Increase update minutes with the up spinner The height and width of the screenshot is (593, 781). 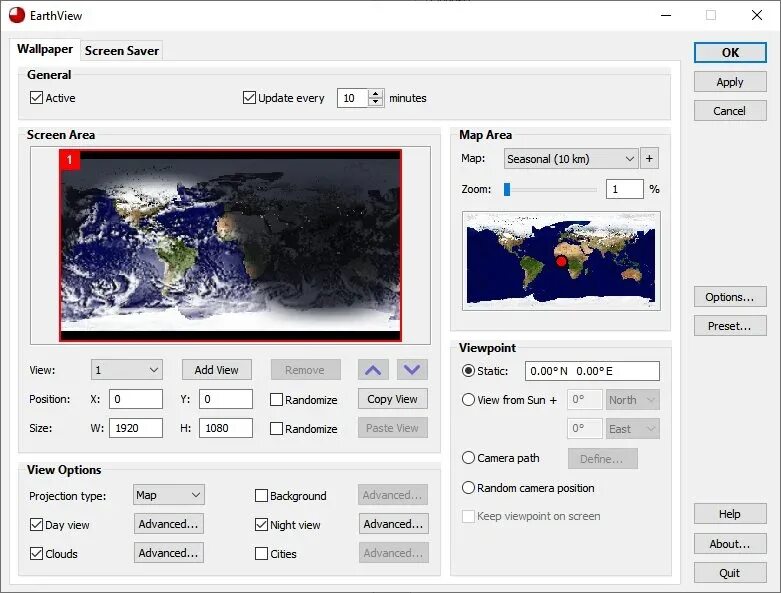(x=376, y=94)
